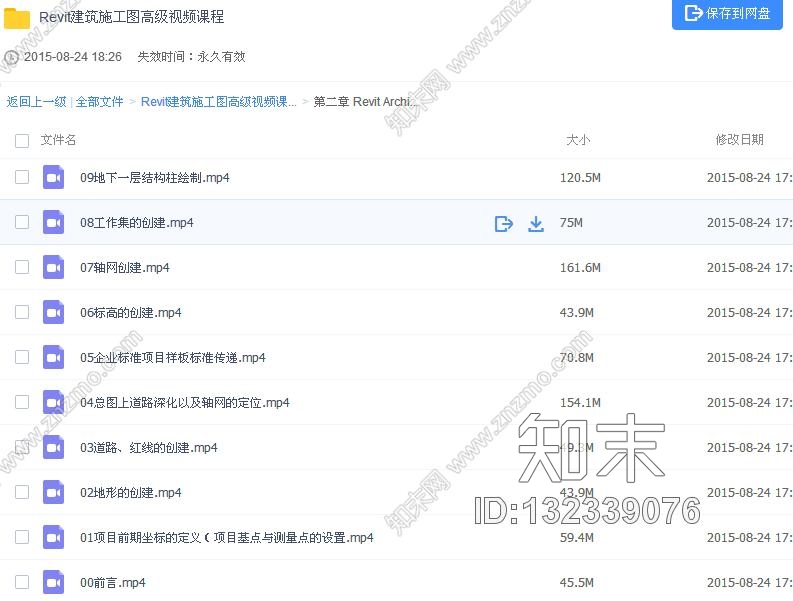The image size is (793, 601).
Task: Click the yellow folder icon beside course title
Action: pos(17,18)
